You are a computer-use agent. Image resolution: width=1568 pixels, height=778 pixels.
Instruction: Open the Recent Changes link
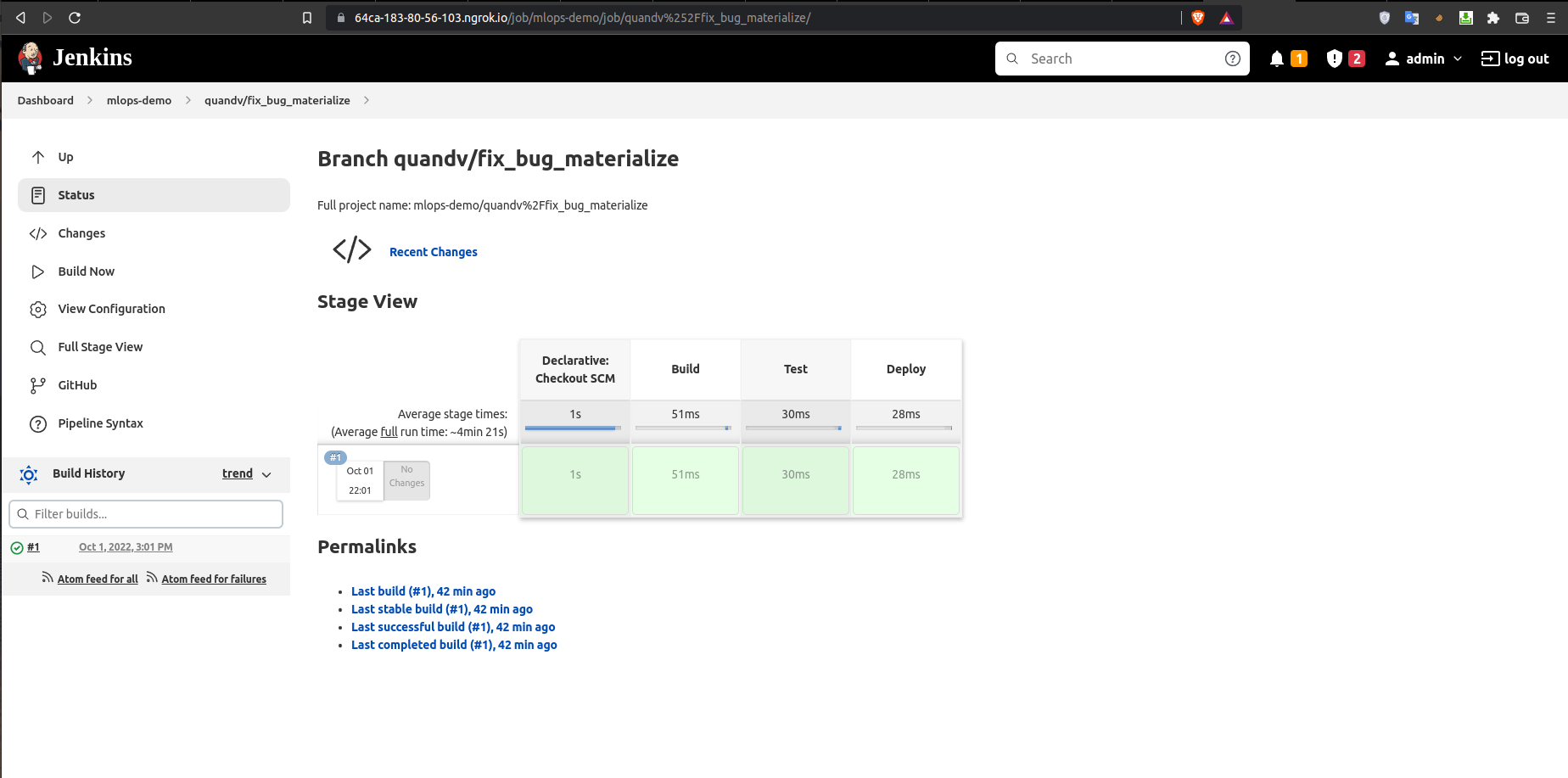tap(434, 252)
